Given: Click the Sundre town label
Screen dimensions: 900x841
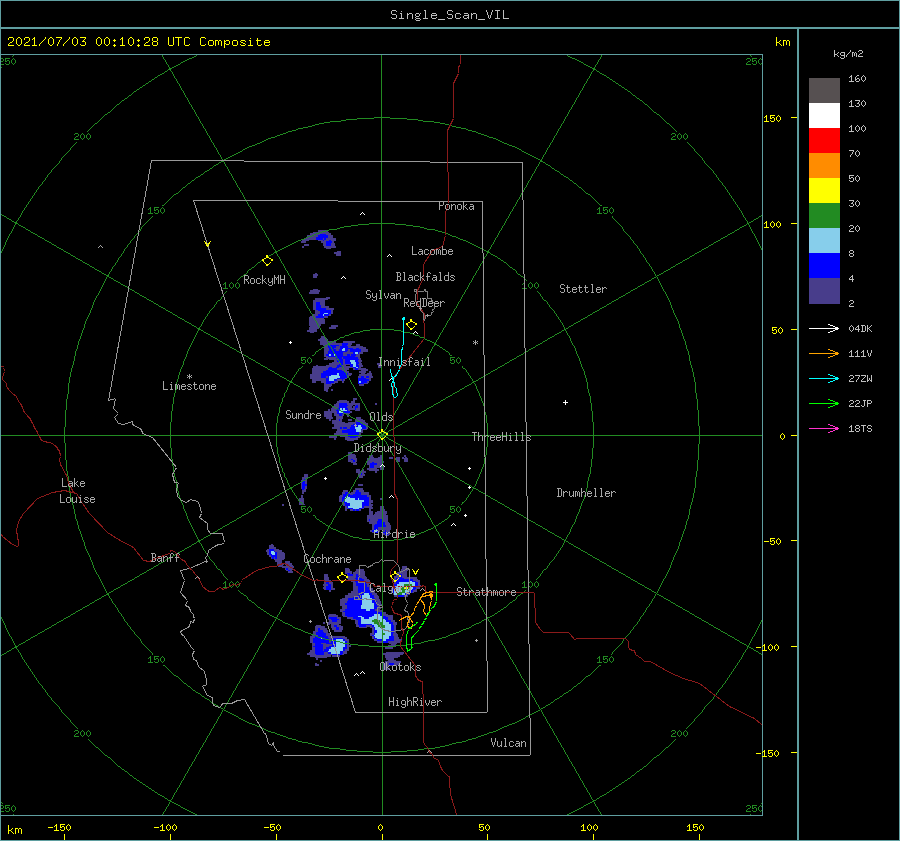Looking at the screenshot, I should tap(303, 415).
